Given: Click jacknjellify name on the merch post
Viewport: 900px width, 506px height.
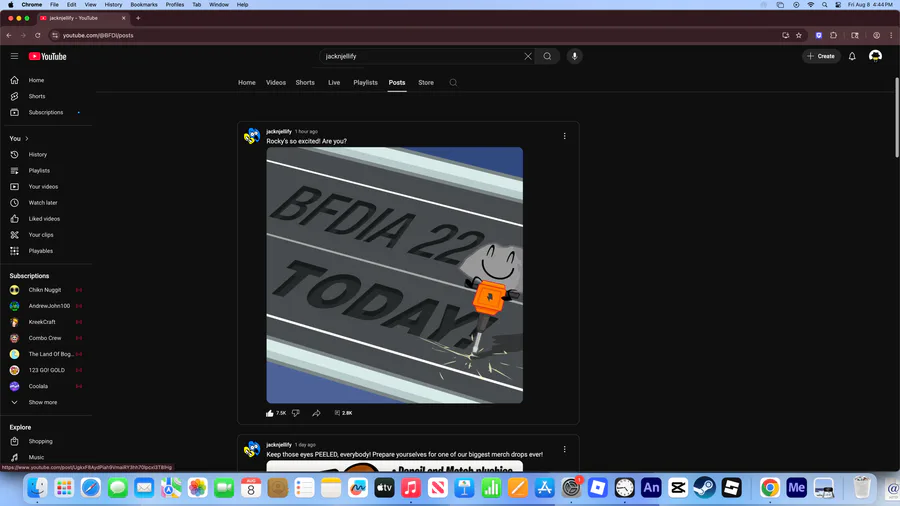Looking at the screenshot, I should coord(279,445).
